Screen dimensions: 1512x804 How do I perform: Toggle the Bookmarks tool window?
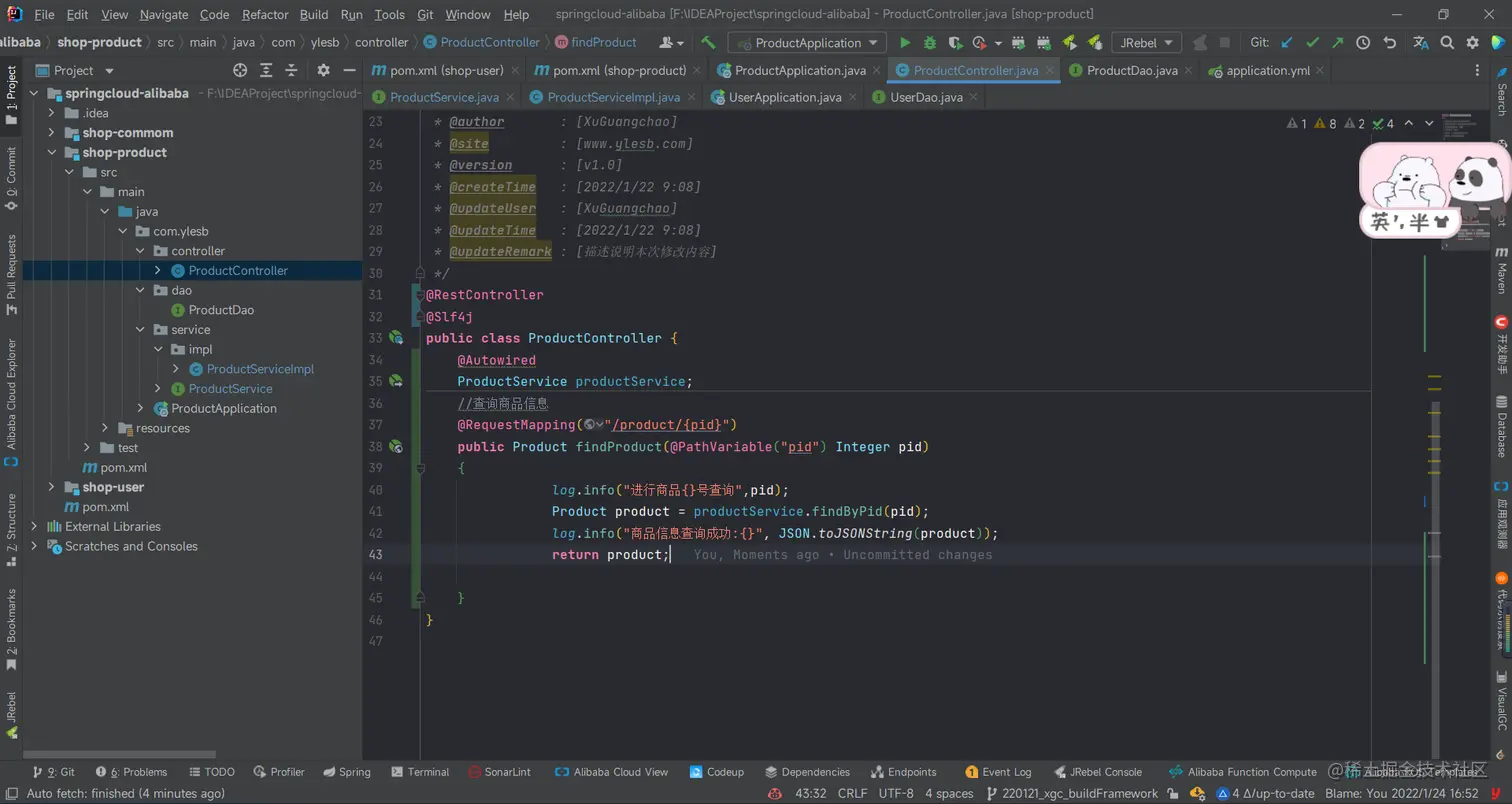11,630
